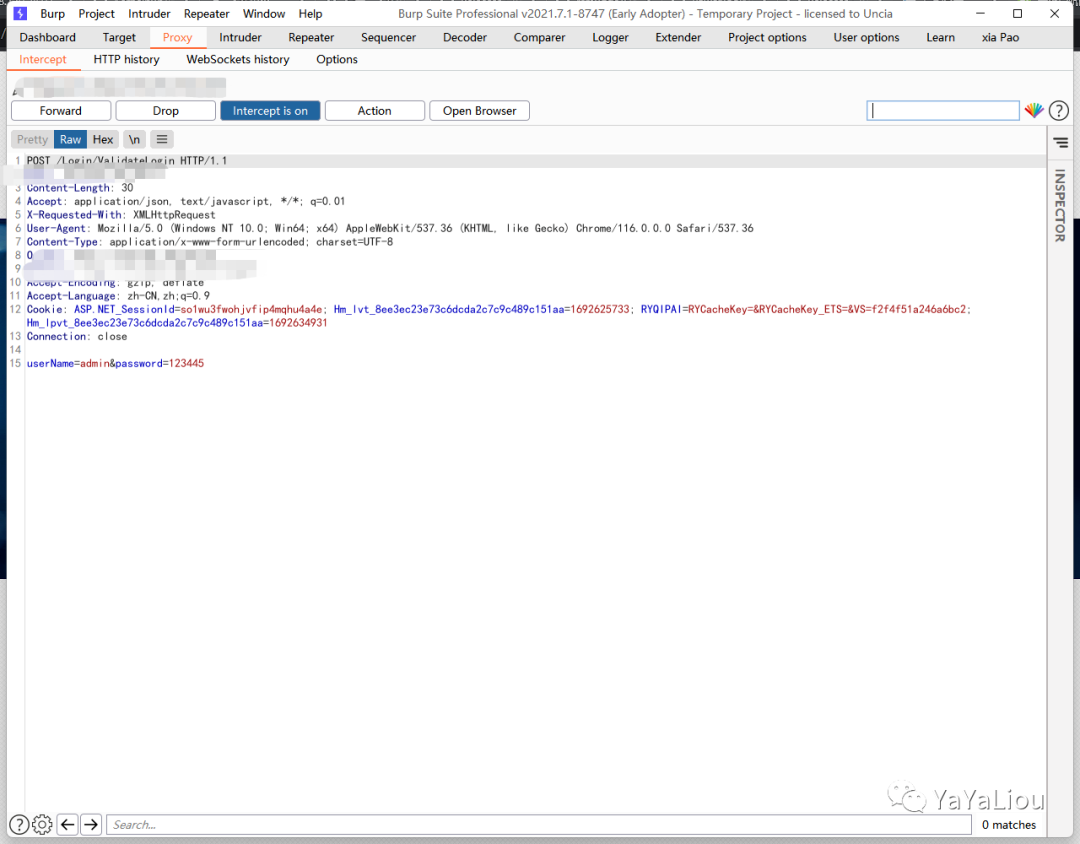Switch to the Intruder tool tab
Viewport: 1080px width, 844px height.
coord(240,37)
